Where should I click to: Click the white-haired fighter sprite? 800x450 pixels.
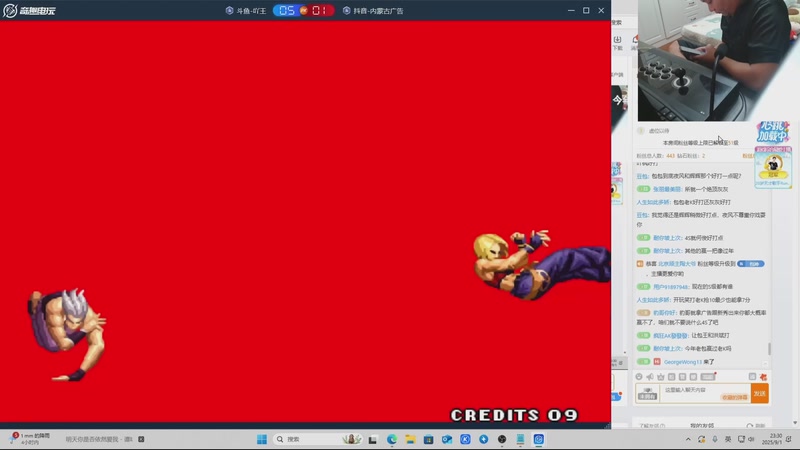67,334
